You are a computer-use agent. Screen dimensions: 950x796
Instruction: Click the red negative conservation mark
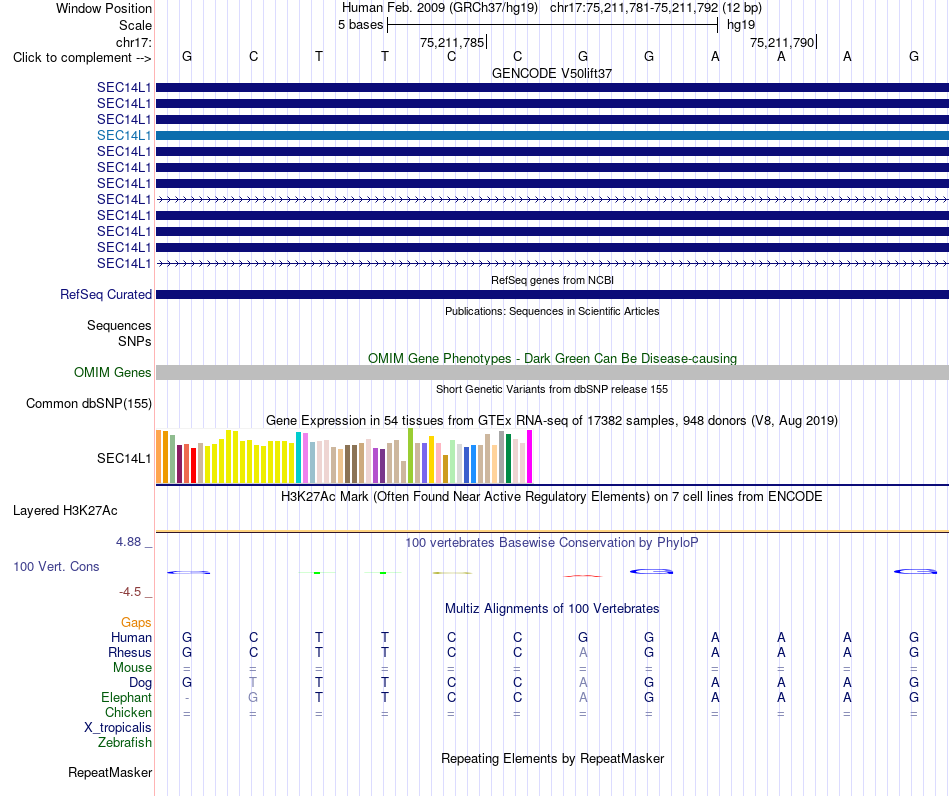pos(583,576)
